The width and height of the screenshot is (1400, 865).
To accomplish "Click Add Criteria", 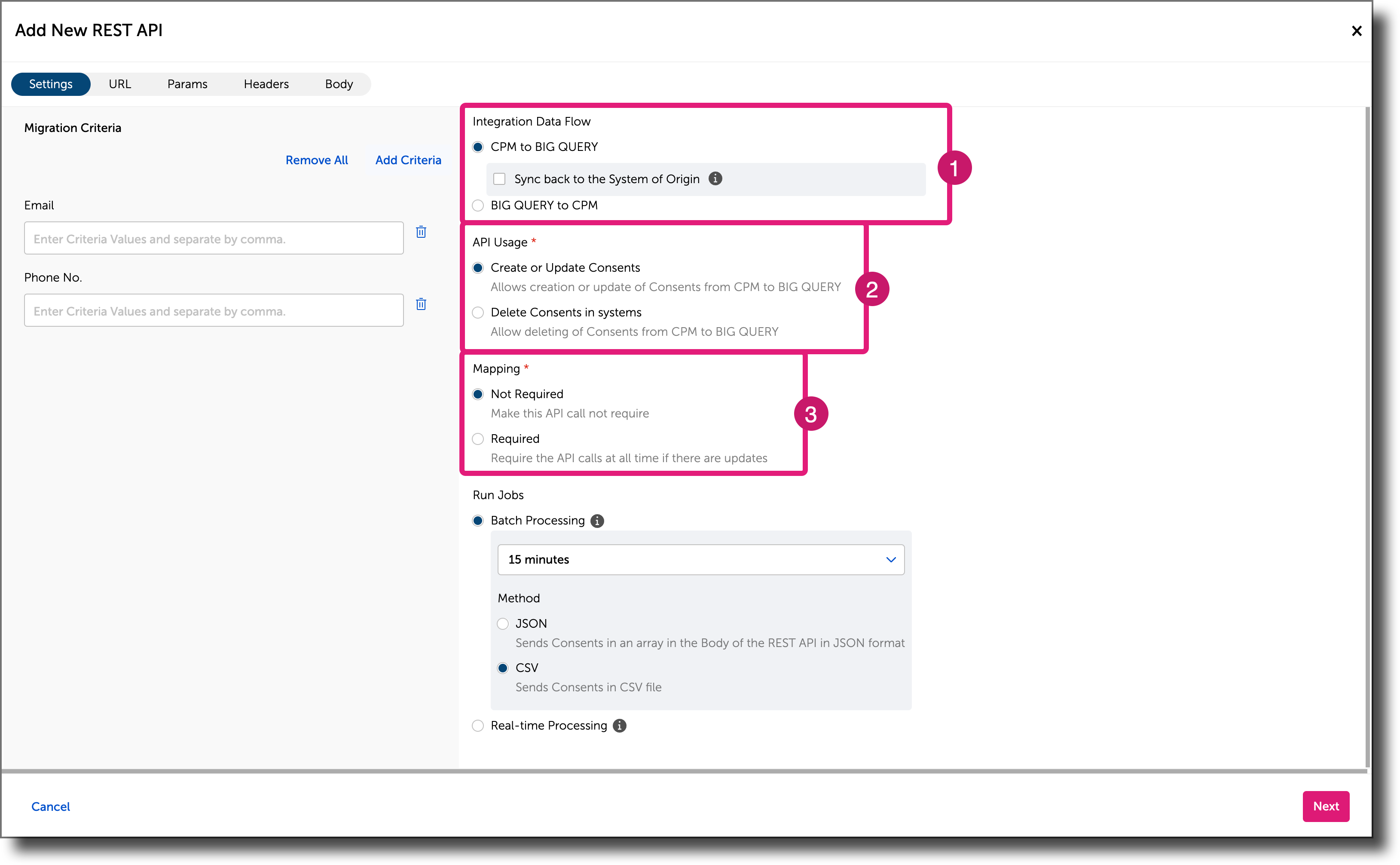I will tap(408, 160).
